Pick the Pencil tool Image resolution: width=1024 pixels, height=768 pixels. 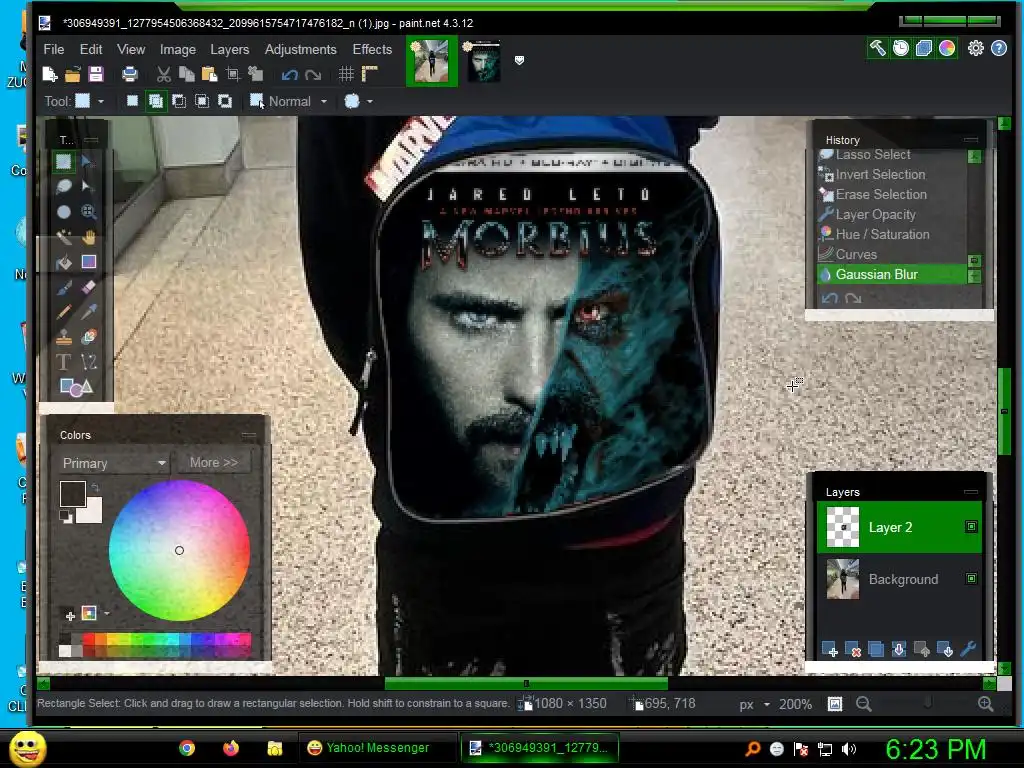pos(63,312)
